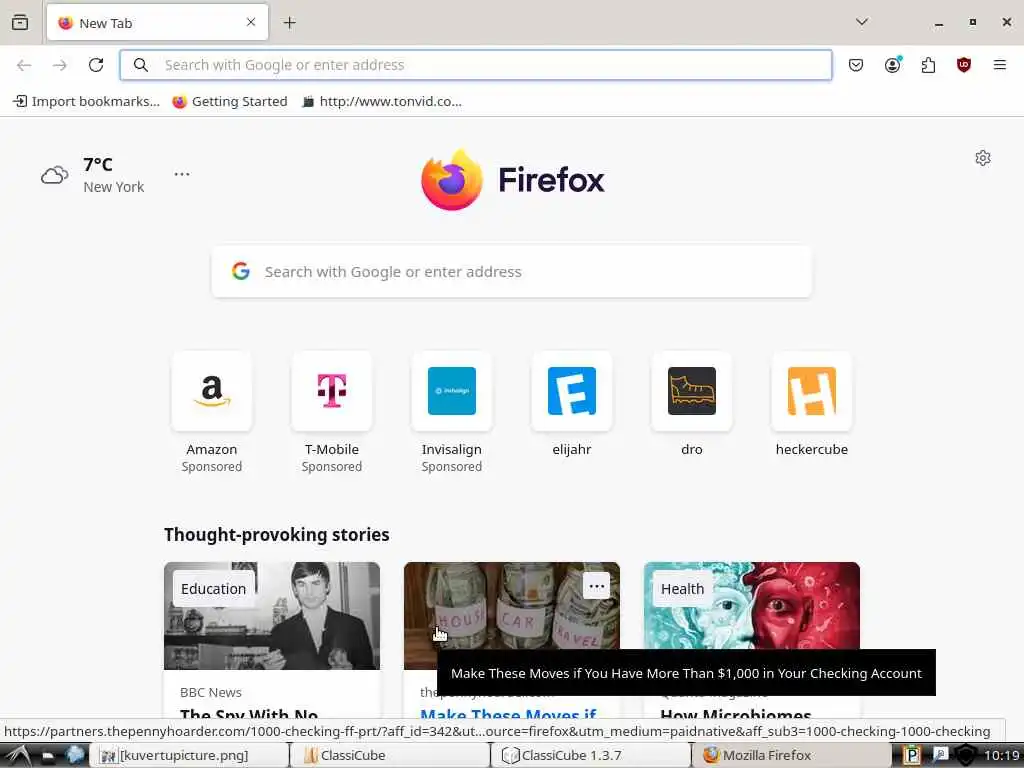
Task: Click the magnifier icon in the address bar
Action: pos(140,65)
